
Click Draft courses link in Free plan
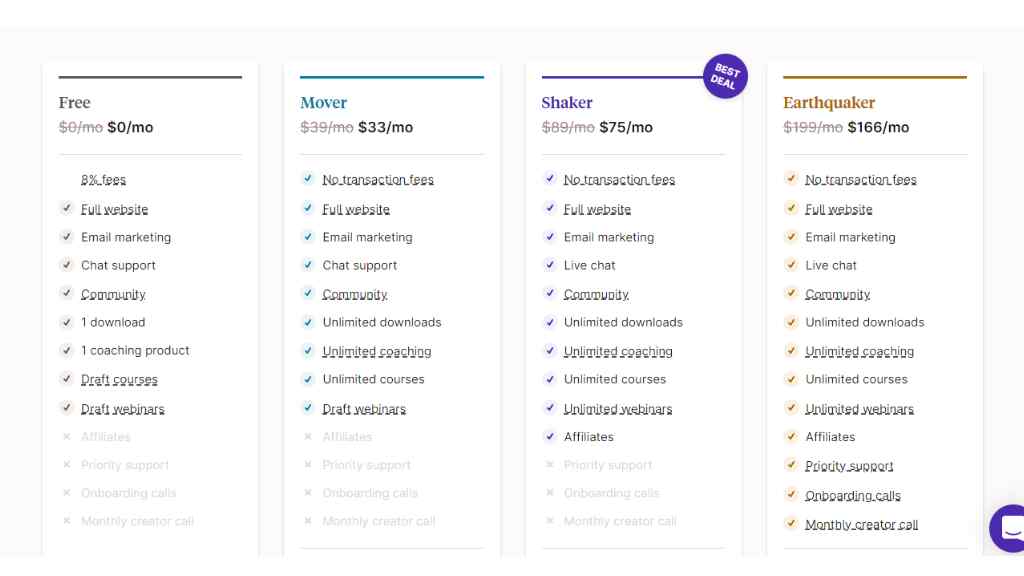point(119,379)
